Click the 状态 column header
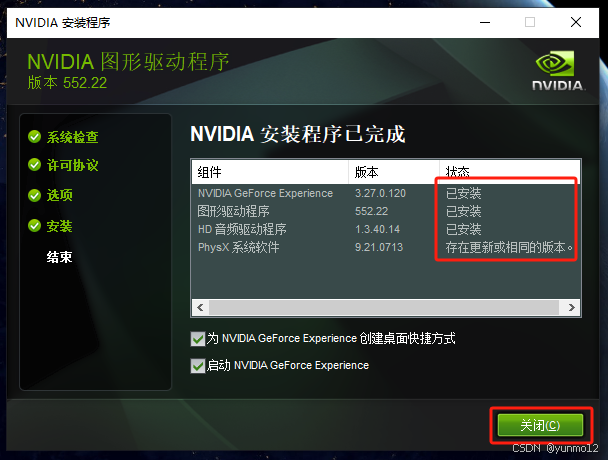The image size is (608, 460). [x=510, y=172]
